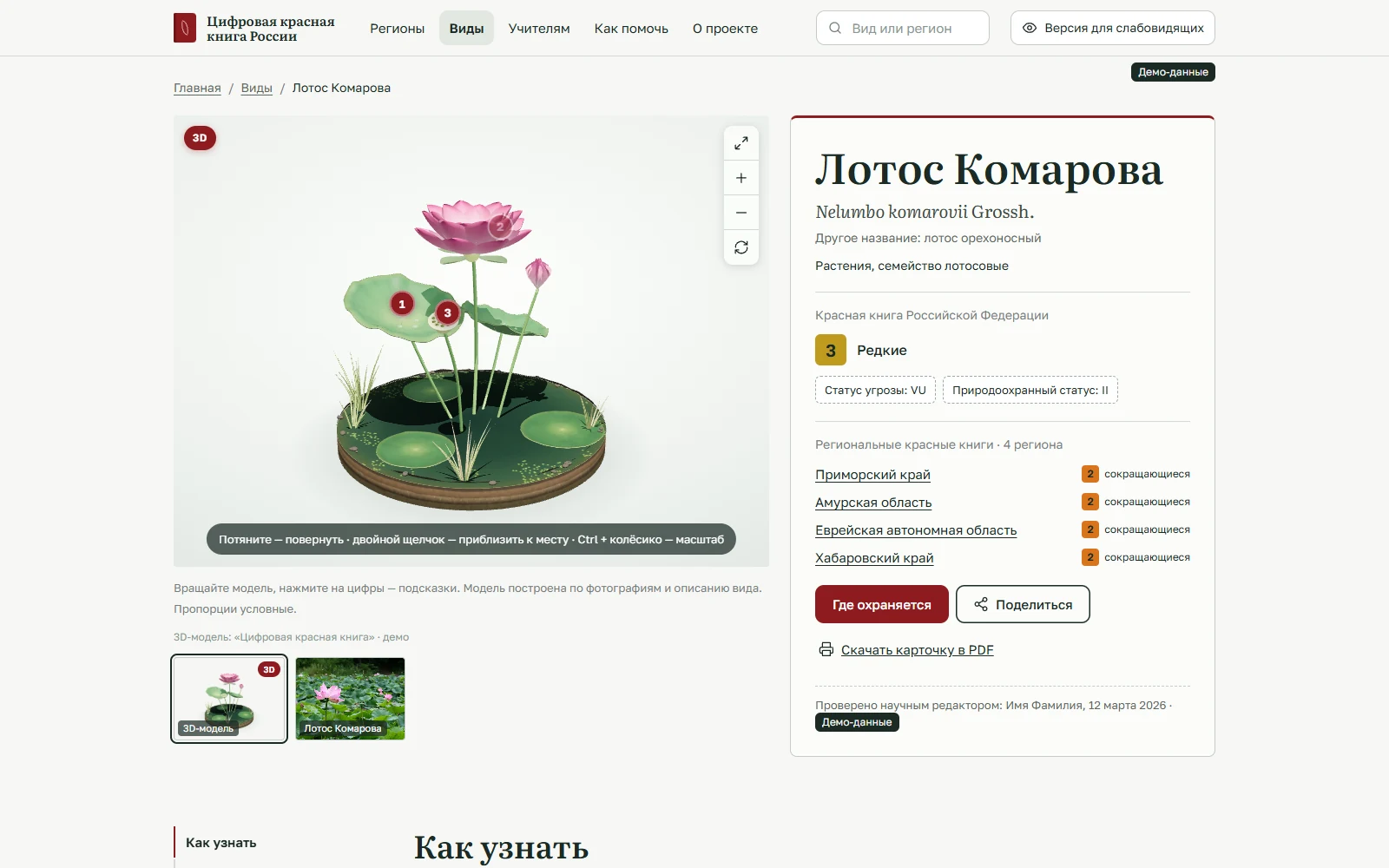Jump to Как узнать sidebar section
This screenshot has height=868, width=1389.
click(x=221, y=843)
